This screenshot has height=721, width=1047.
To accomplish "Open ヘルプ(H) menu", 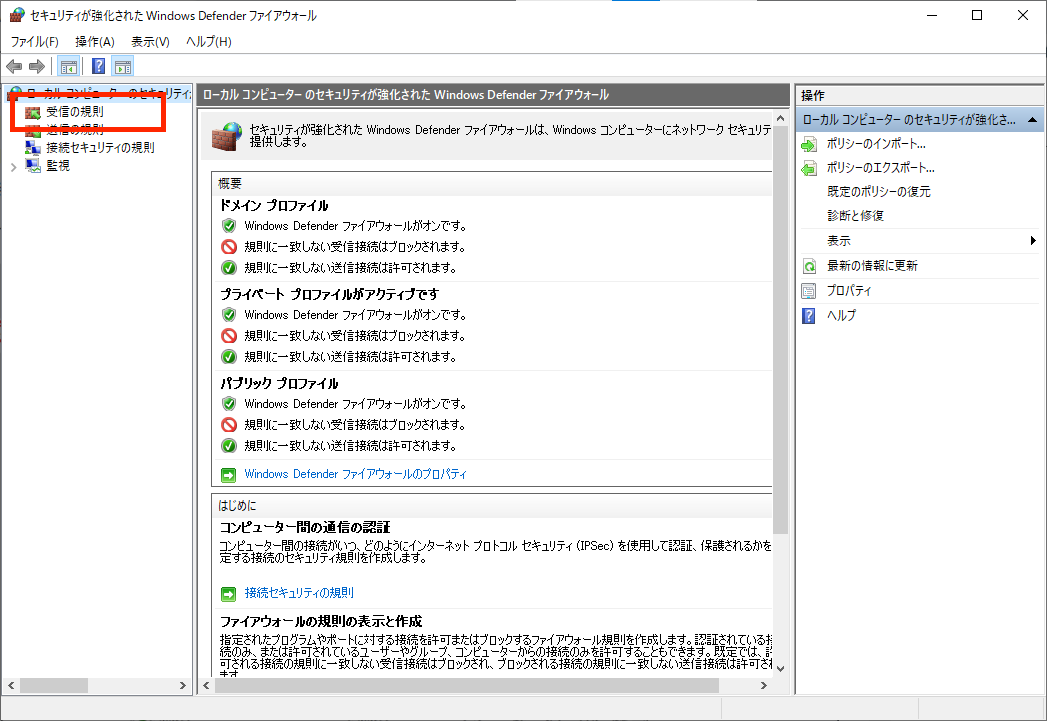I will click(209, 41).
